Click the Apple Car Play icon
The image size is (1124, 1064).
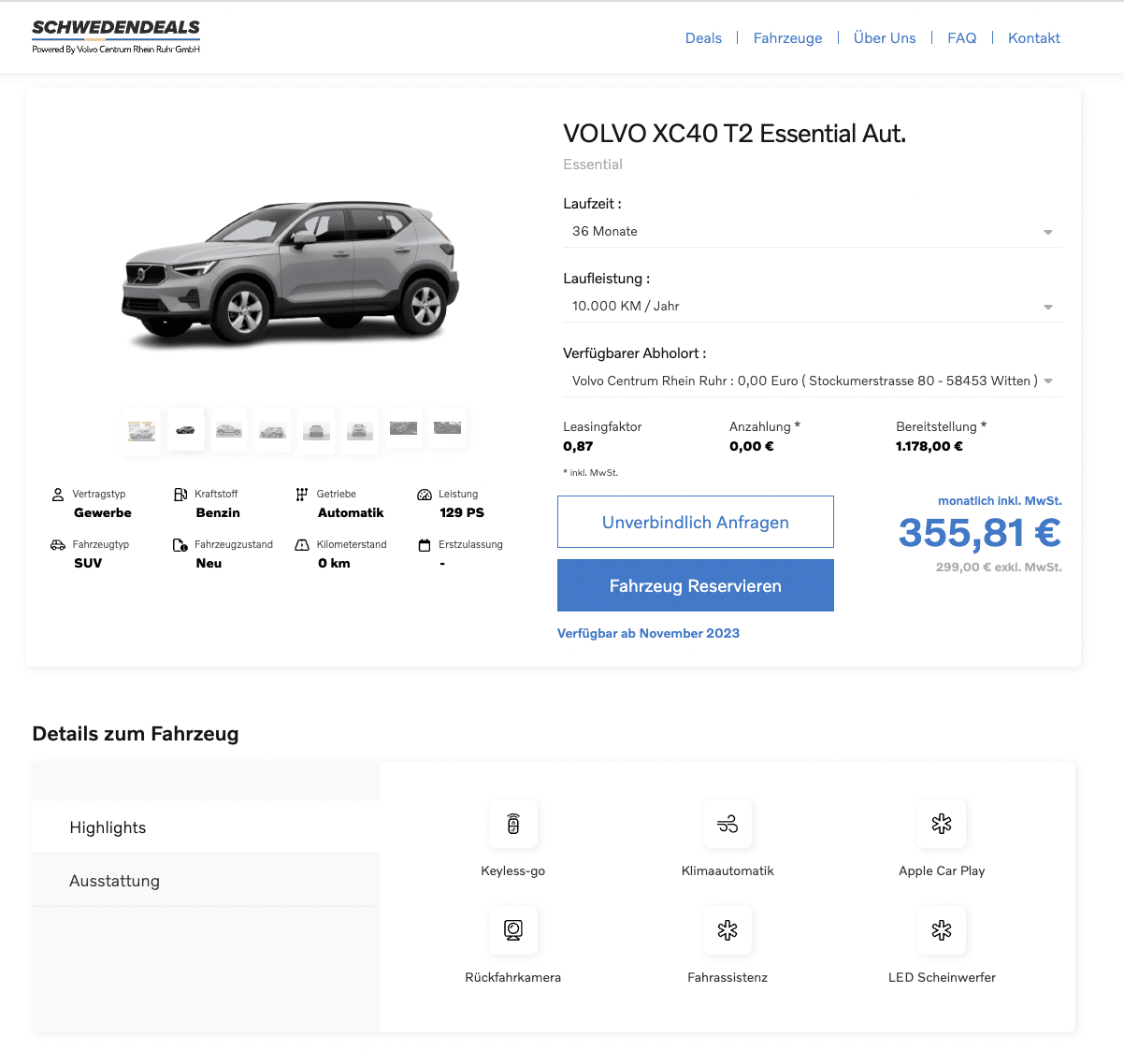[x=942, y=824]
